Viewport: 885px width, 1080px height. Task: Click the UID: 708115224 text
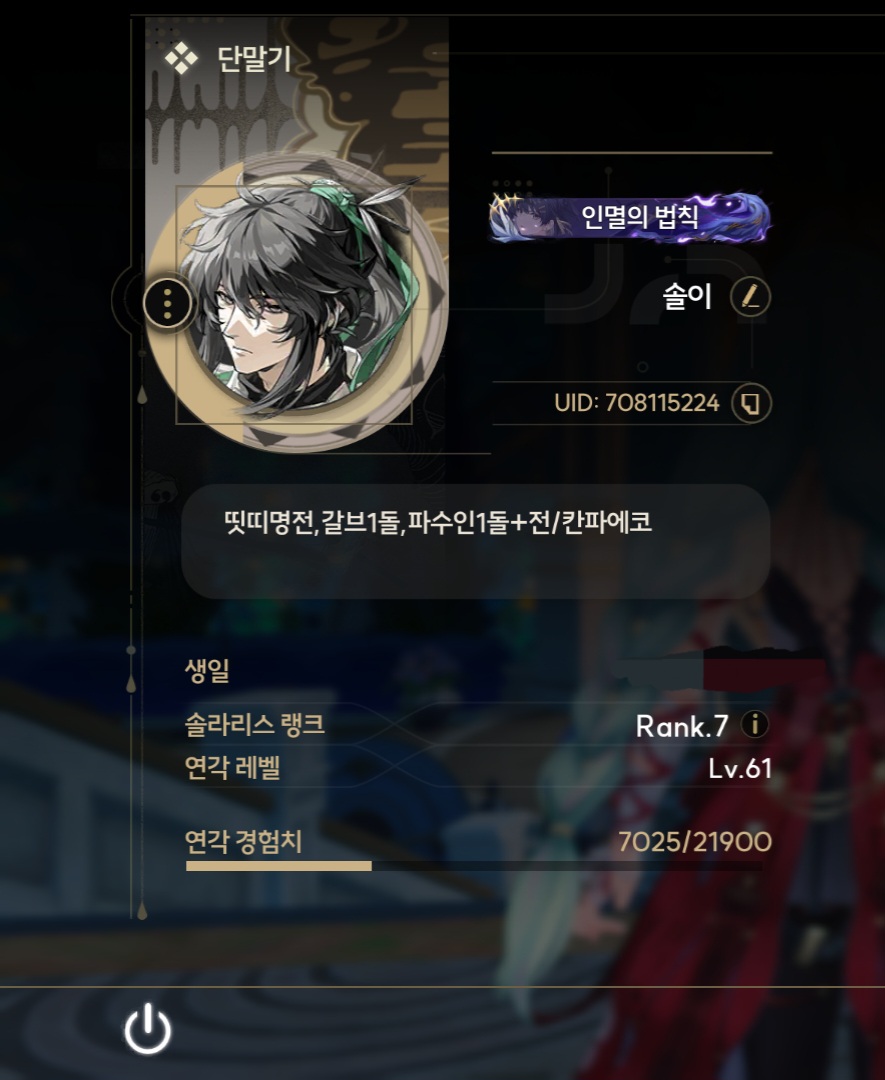[636, 403]
